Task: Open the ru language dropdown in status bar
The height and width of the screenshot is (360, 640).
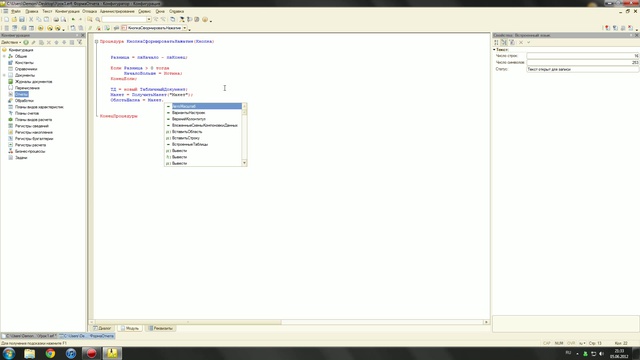Action: point(582,343)
